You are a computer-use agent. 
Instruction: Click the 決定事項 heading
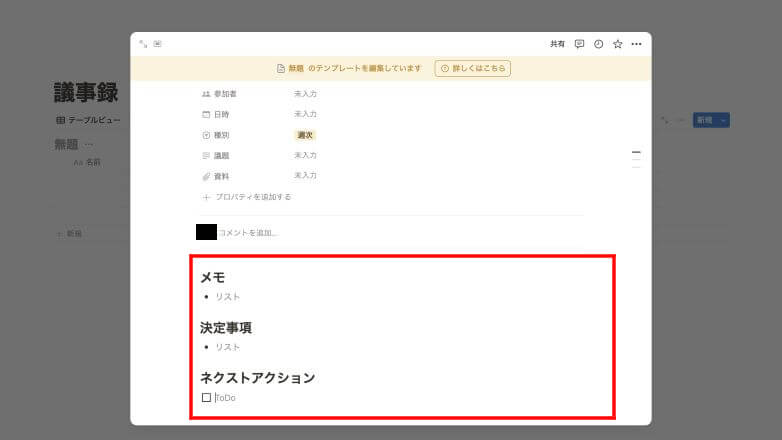[226, 328]
